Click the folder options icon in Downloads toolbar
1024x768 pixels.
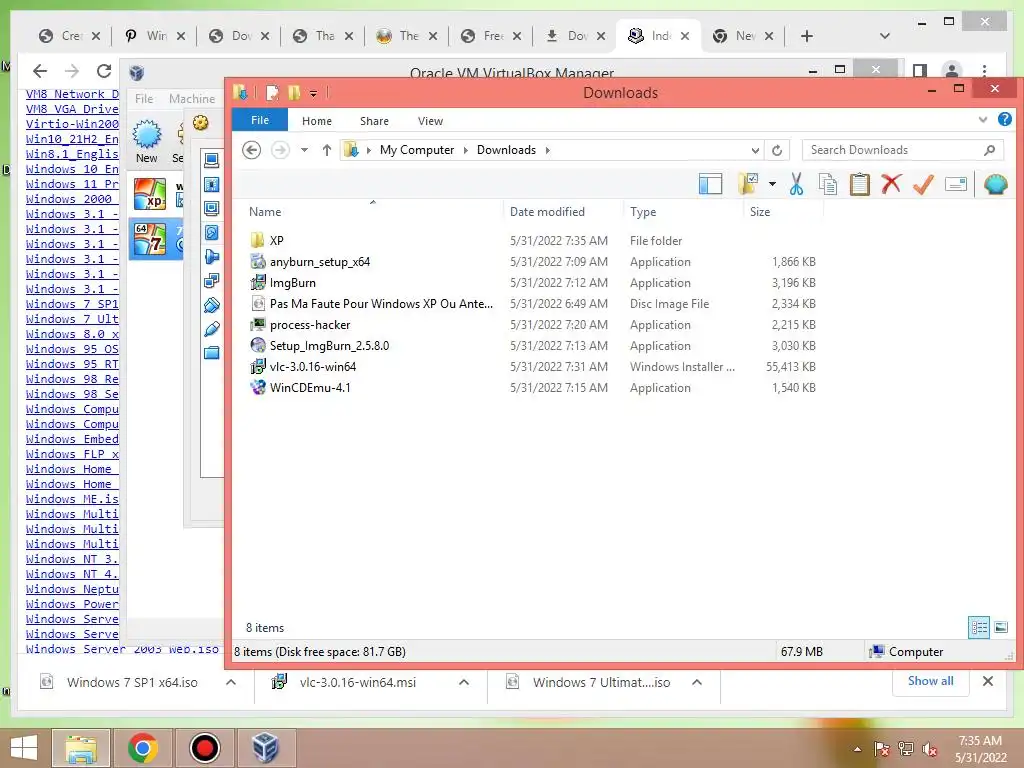(748, 184)
